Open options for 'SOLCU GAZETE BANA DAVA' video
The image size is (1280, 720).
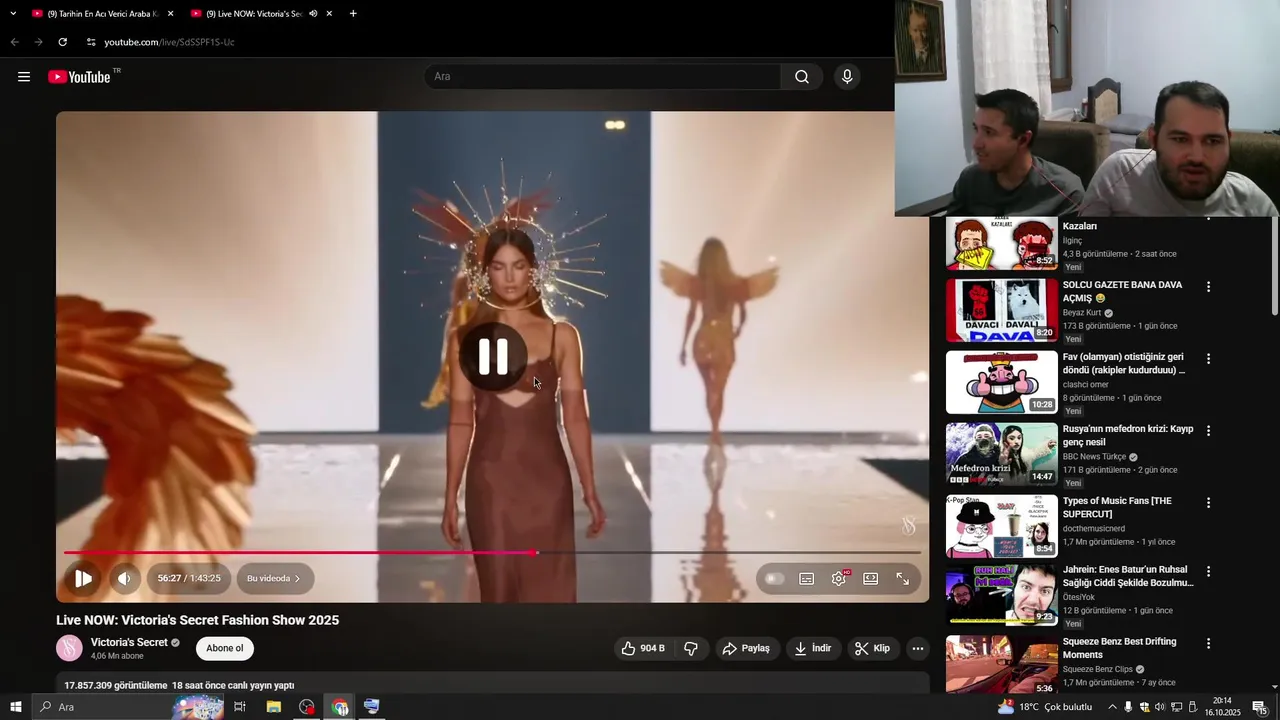tap(1208, 287)
